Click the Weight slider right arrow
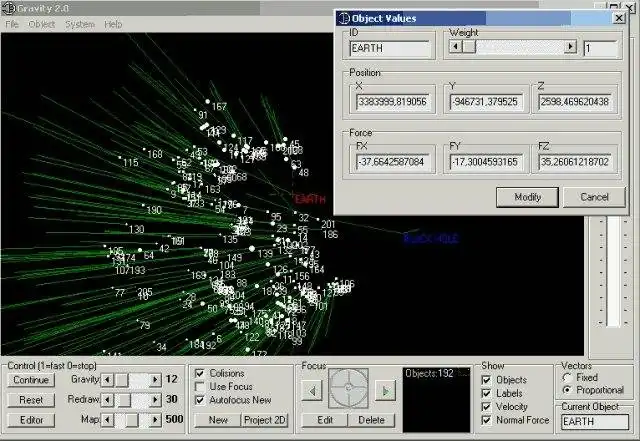The height and width of the screenshot is (441, 640). point(570,47)
